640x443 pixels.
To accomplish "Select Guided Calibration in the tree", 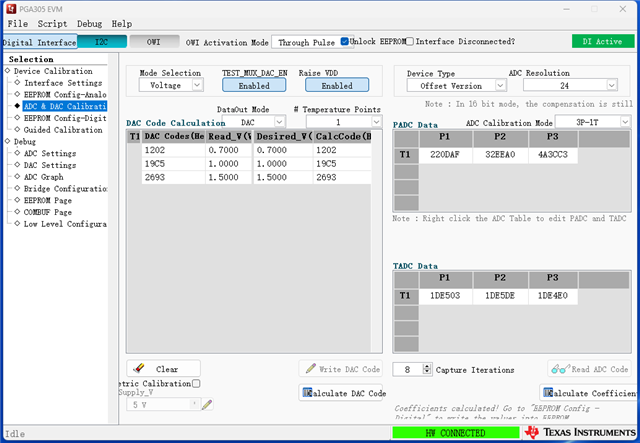I will (x=63, y=130).
